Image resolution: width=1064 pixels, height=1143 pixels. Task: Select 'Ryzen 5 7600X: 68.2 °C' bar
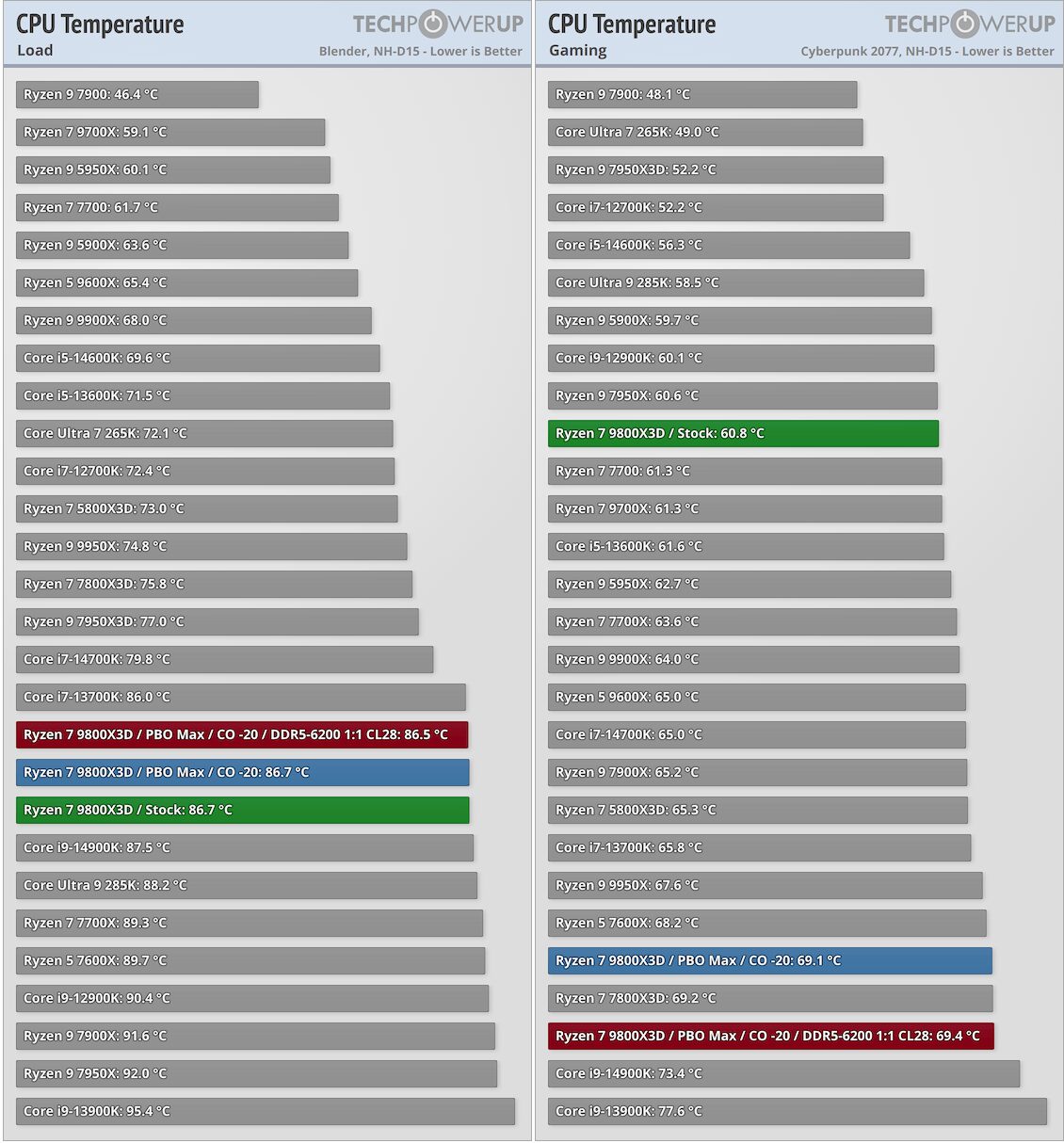(767, 923)
